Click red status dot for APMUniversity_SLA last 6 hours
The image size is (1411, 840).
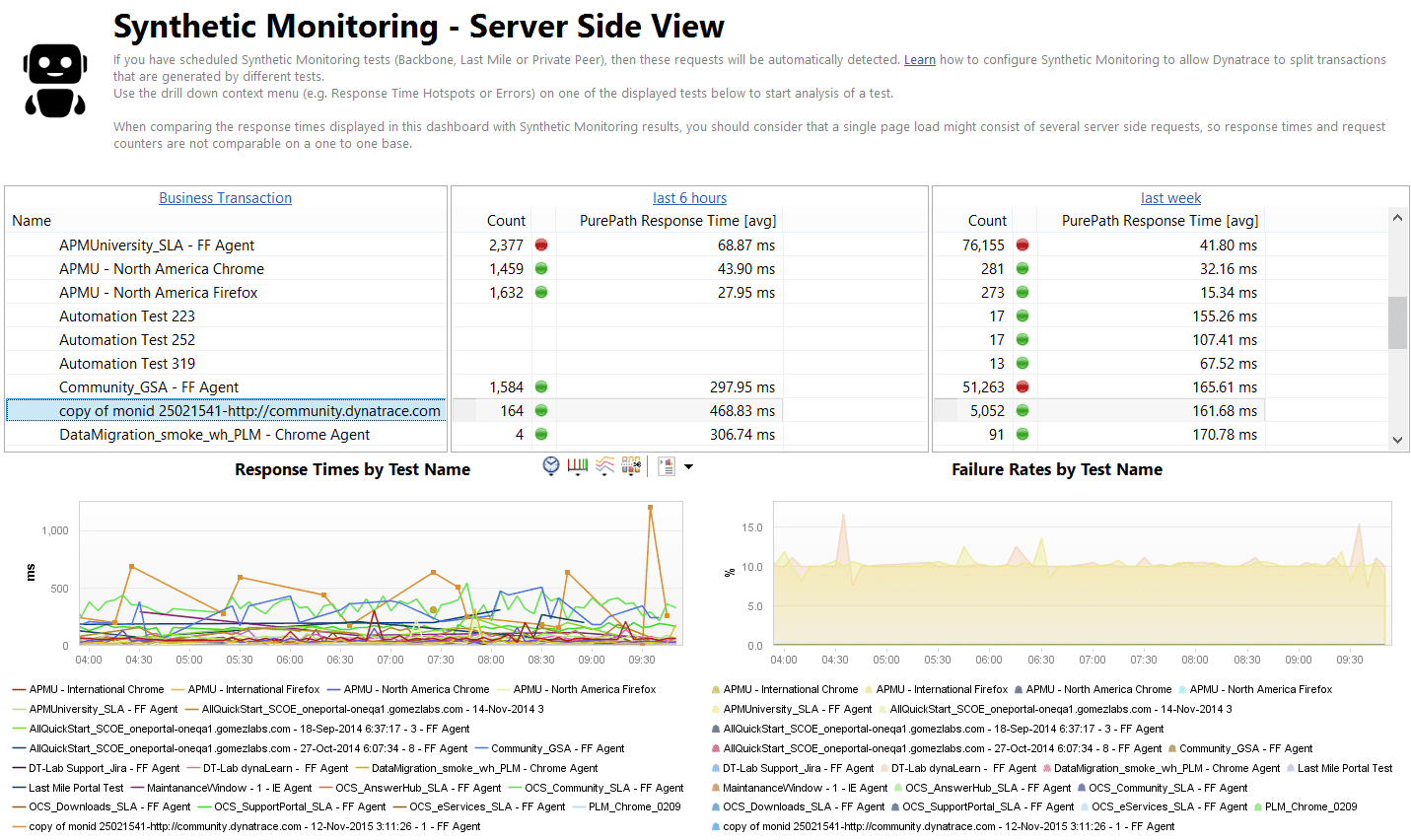click(x=541, y=245)
